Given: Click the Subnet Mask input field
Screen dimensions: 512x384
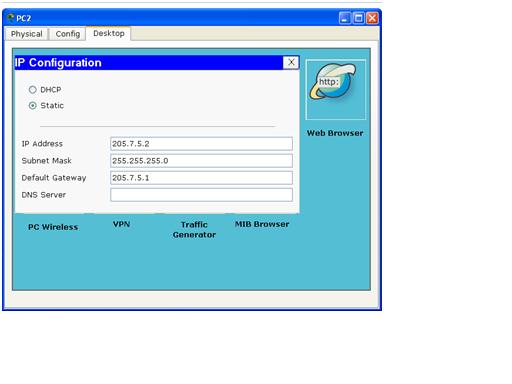Looking at the screenshot, I should 201,161.
